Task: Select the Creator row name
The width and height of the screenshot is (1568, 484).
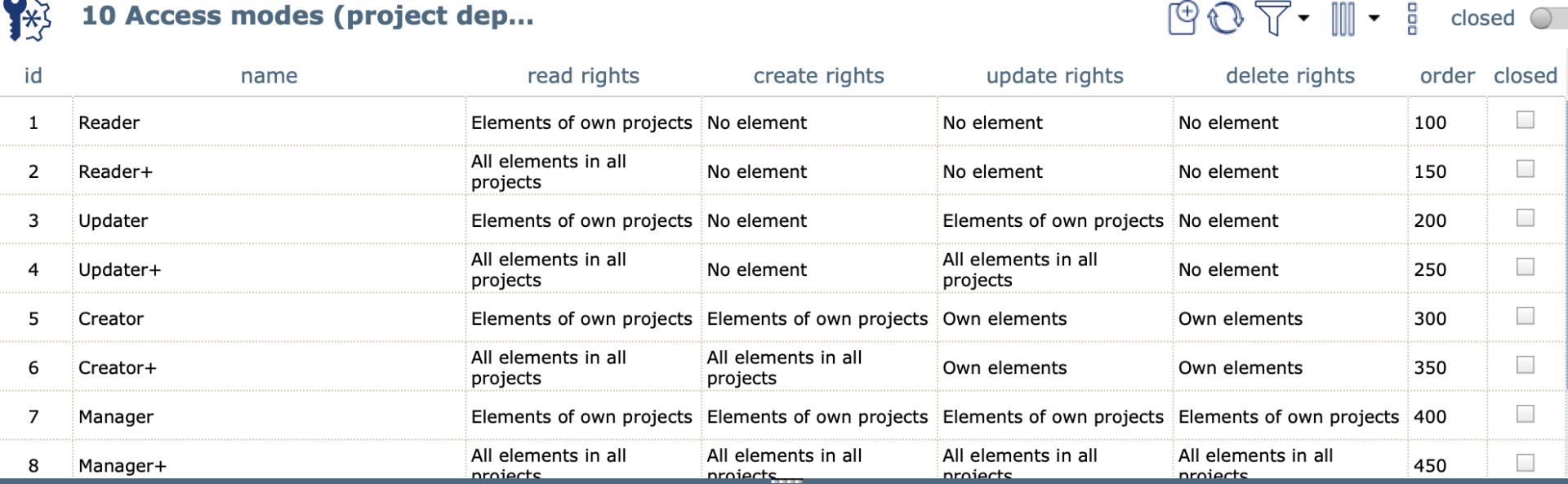Action: (x=111, y=319)
